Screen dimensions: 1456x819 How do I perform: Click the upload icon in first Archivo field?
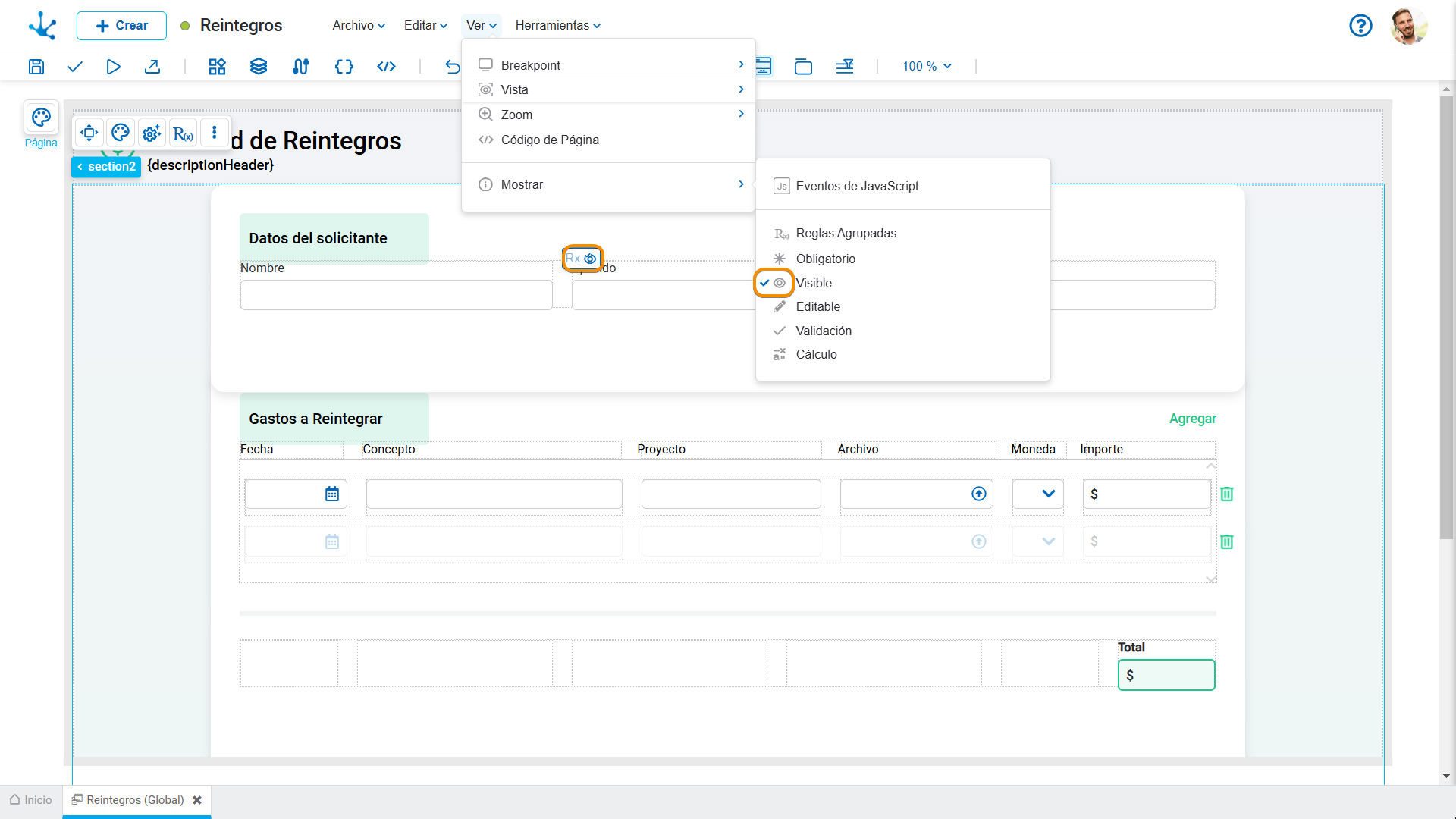[979, 494]
